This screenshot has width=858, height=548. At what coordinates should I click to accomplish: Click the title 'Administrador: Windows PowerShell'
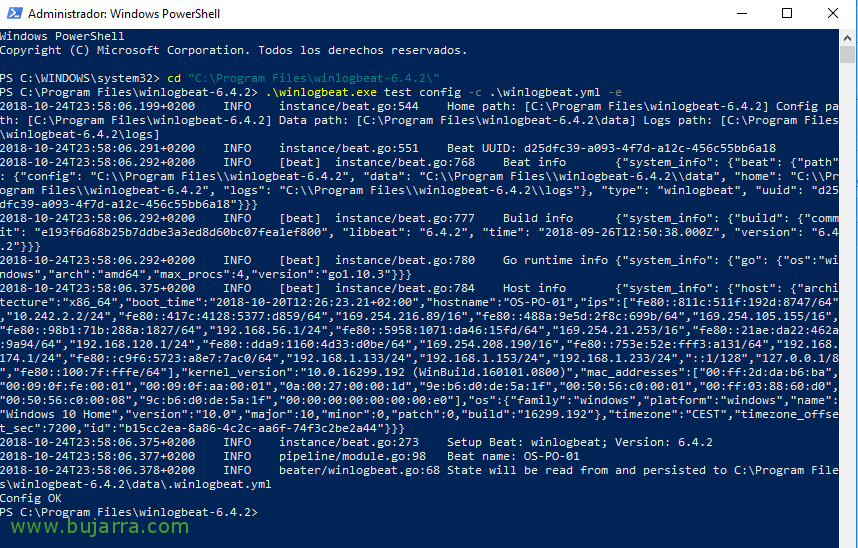click(x=124, y=14)
